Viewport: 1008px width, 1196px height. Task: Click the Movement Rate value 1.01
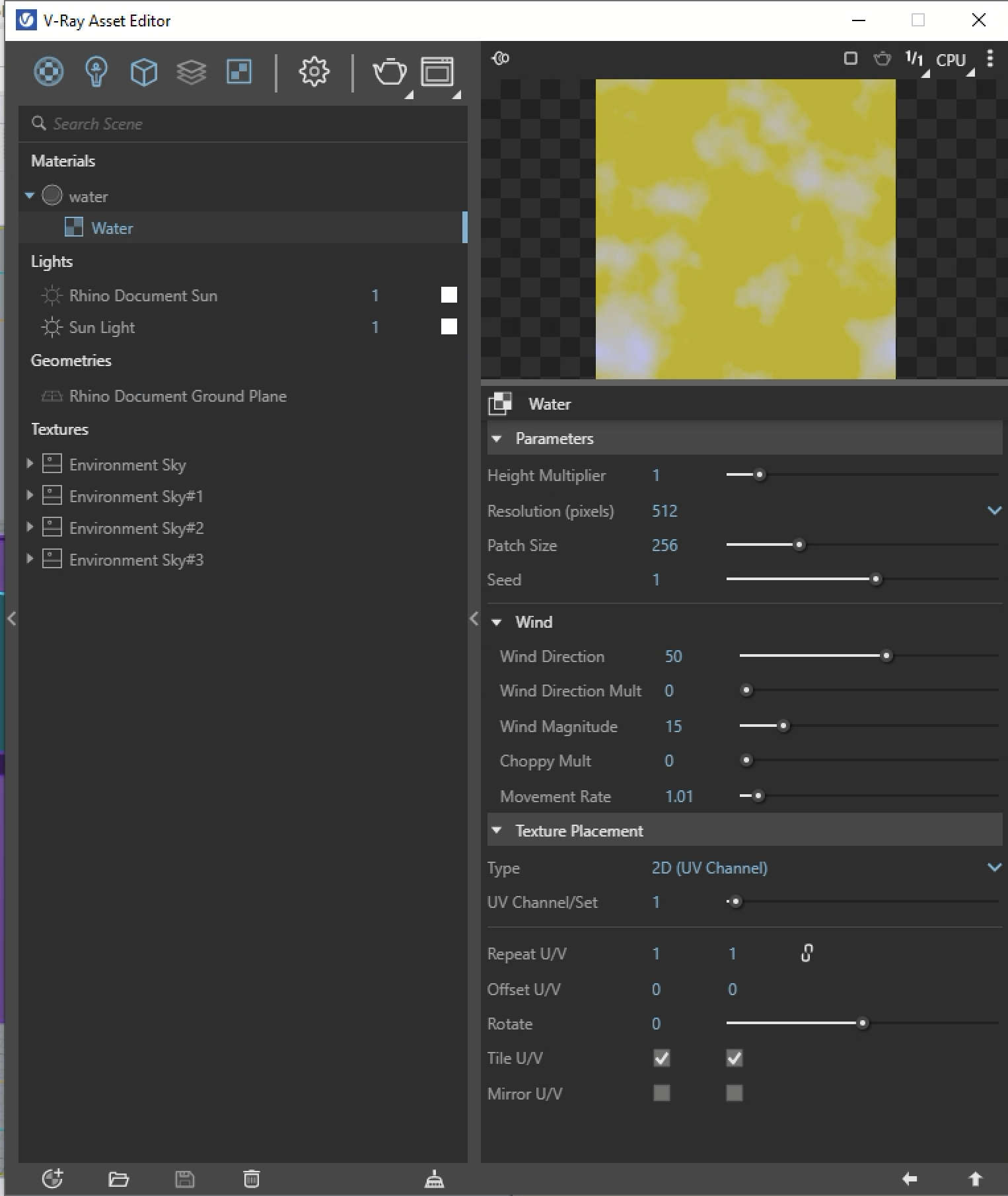tap(679, 796)
